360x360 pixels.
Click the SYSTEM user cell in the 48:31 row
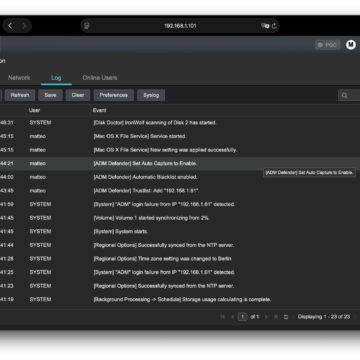[x=40, y=123]
